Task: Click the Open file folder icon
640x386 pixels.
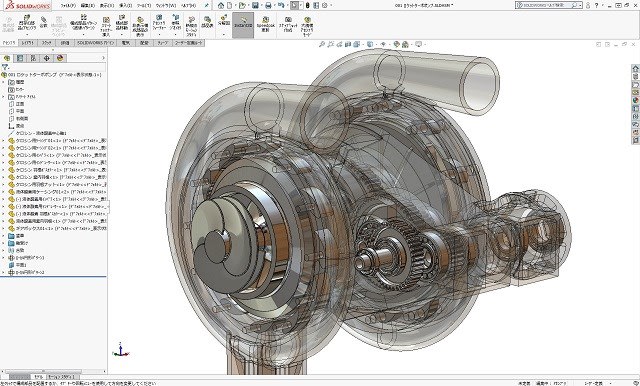Action: pos(242,5)
